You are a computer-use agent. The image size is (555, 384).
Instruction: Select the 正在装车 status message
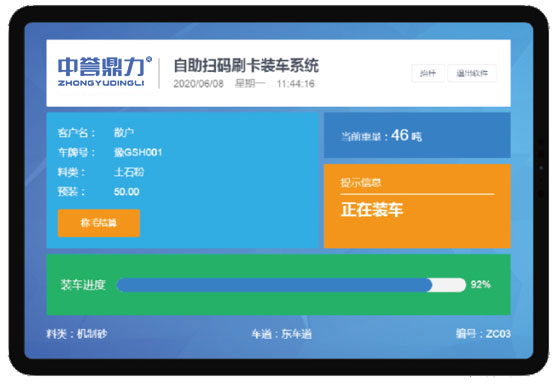coord(372,209)
